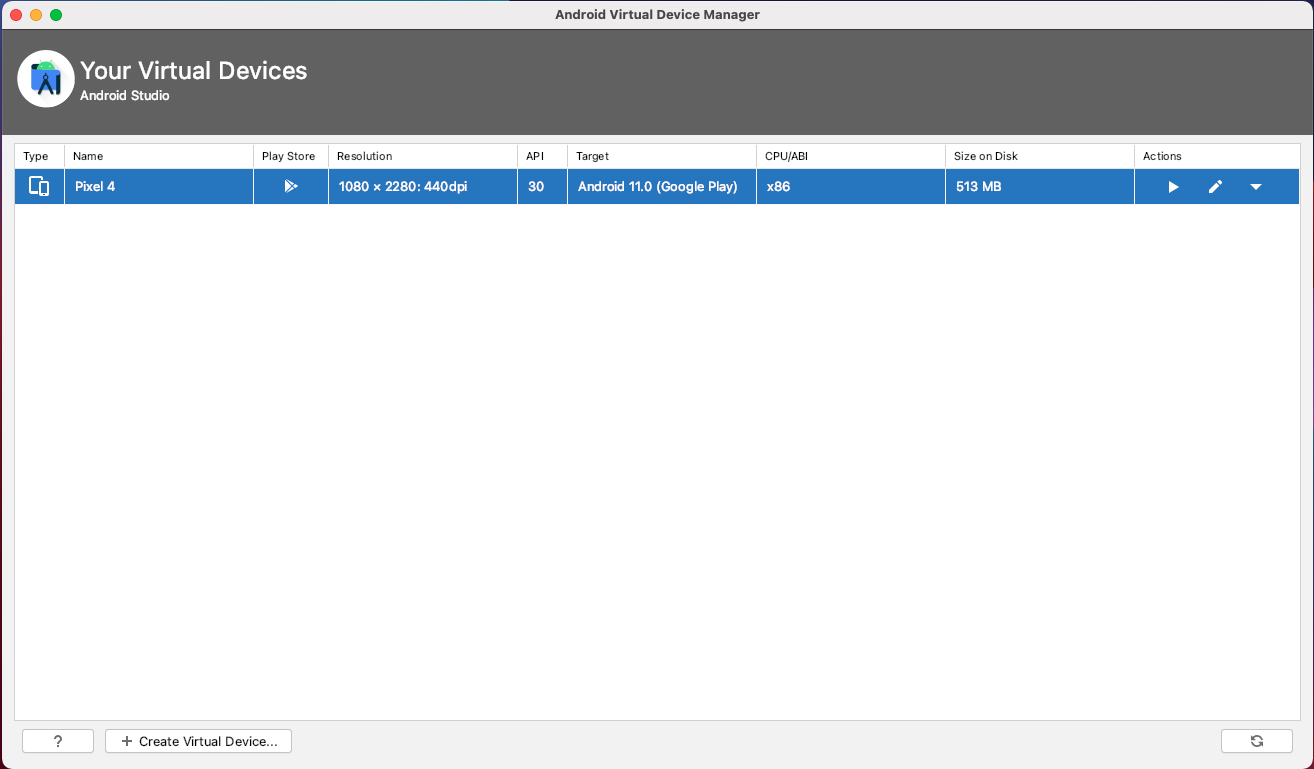Click the API value 30 cell

(542, 186)
